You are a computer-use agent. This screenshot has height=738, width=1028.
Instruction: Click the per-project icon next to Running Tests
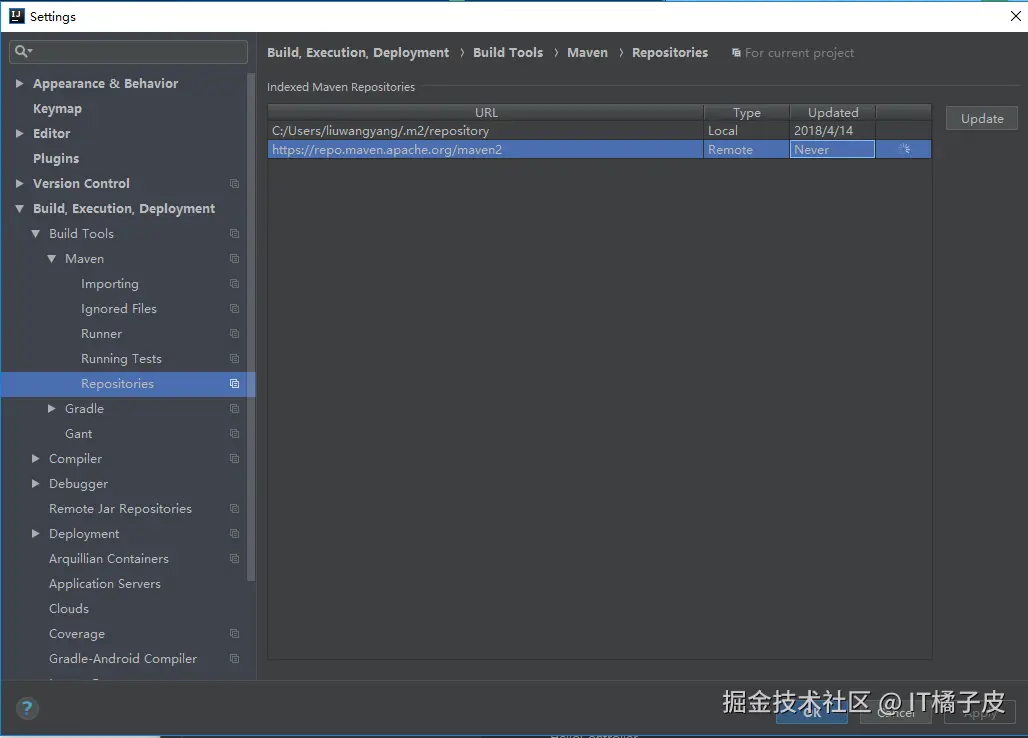[x=235, y=359]
